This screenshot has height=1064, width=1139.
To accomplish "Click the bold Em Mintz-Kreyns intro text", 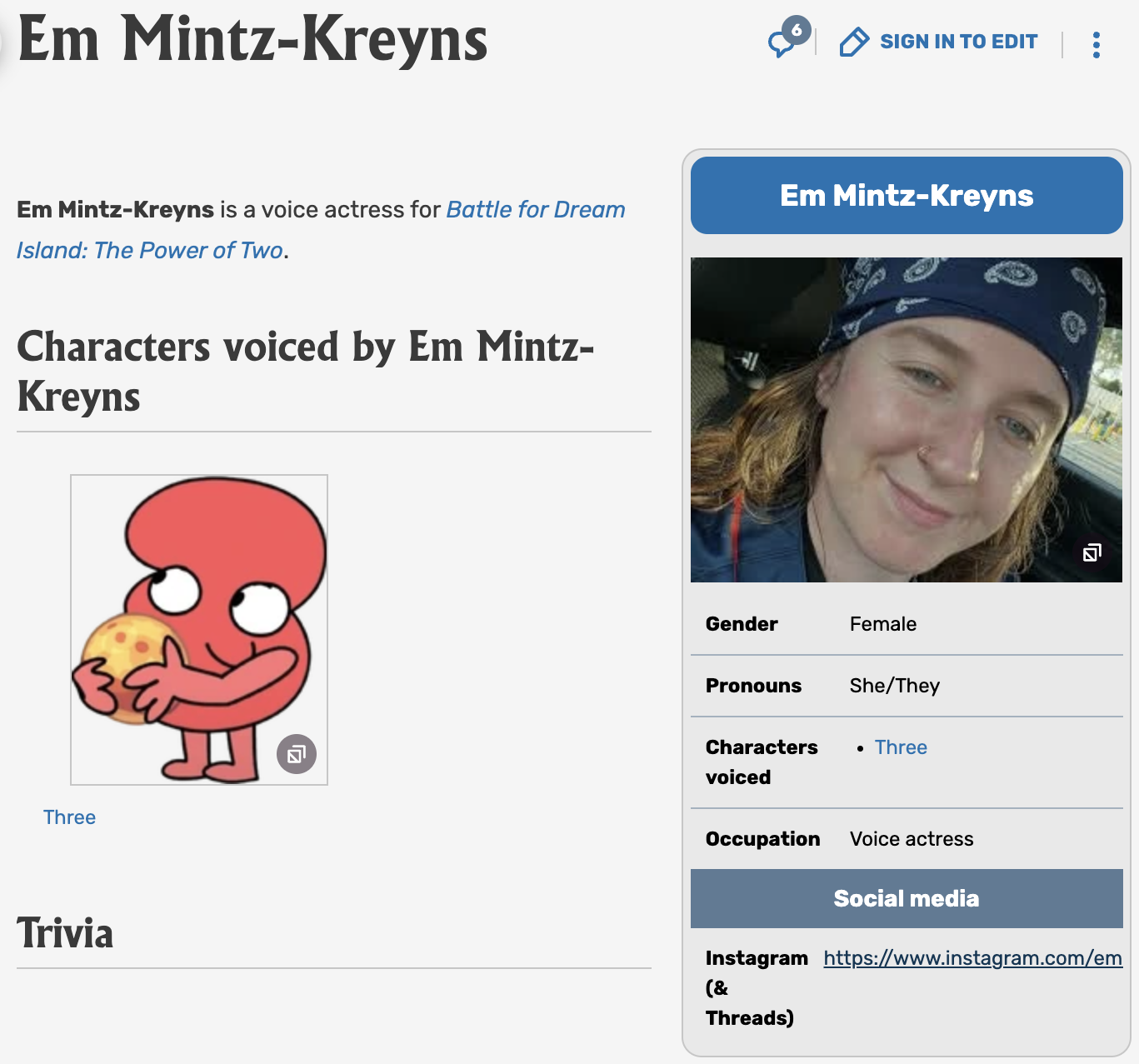I will [x=116, y=209].
